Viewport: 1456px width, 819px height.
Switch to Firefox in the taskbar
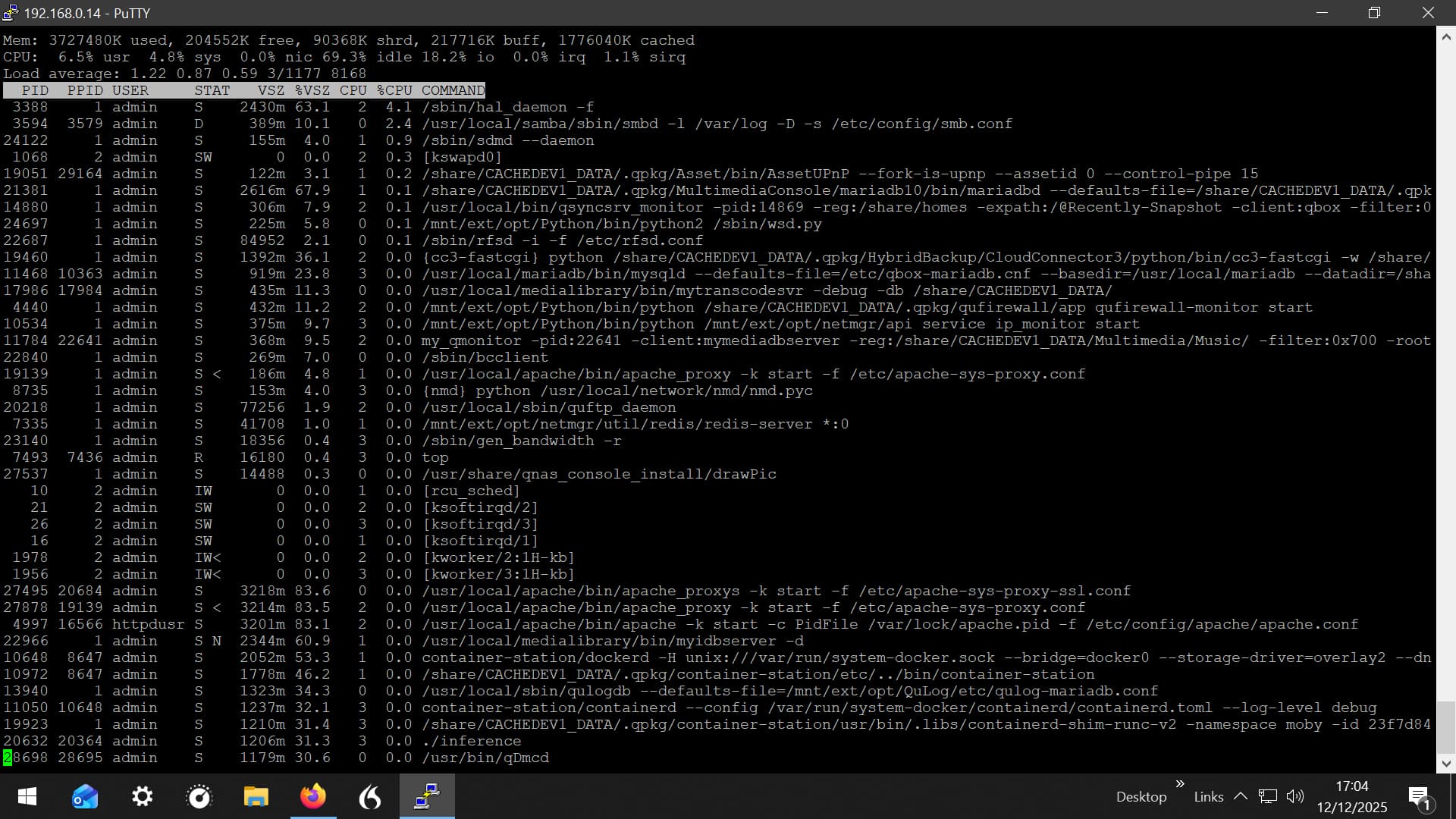tap(313, 796)
